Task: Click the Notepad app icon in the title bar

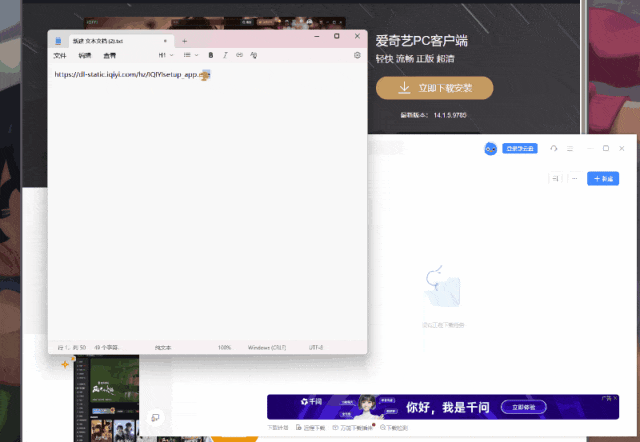Action: point(58,41)
